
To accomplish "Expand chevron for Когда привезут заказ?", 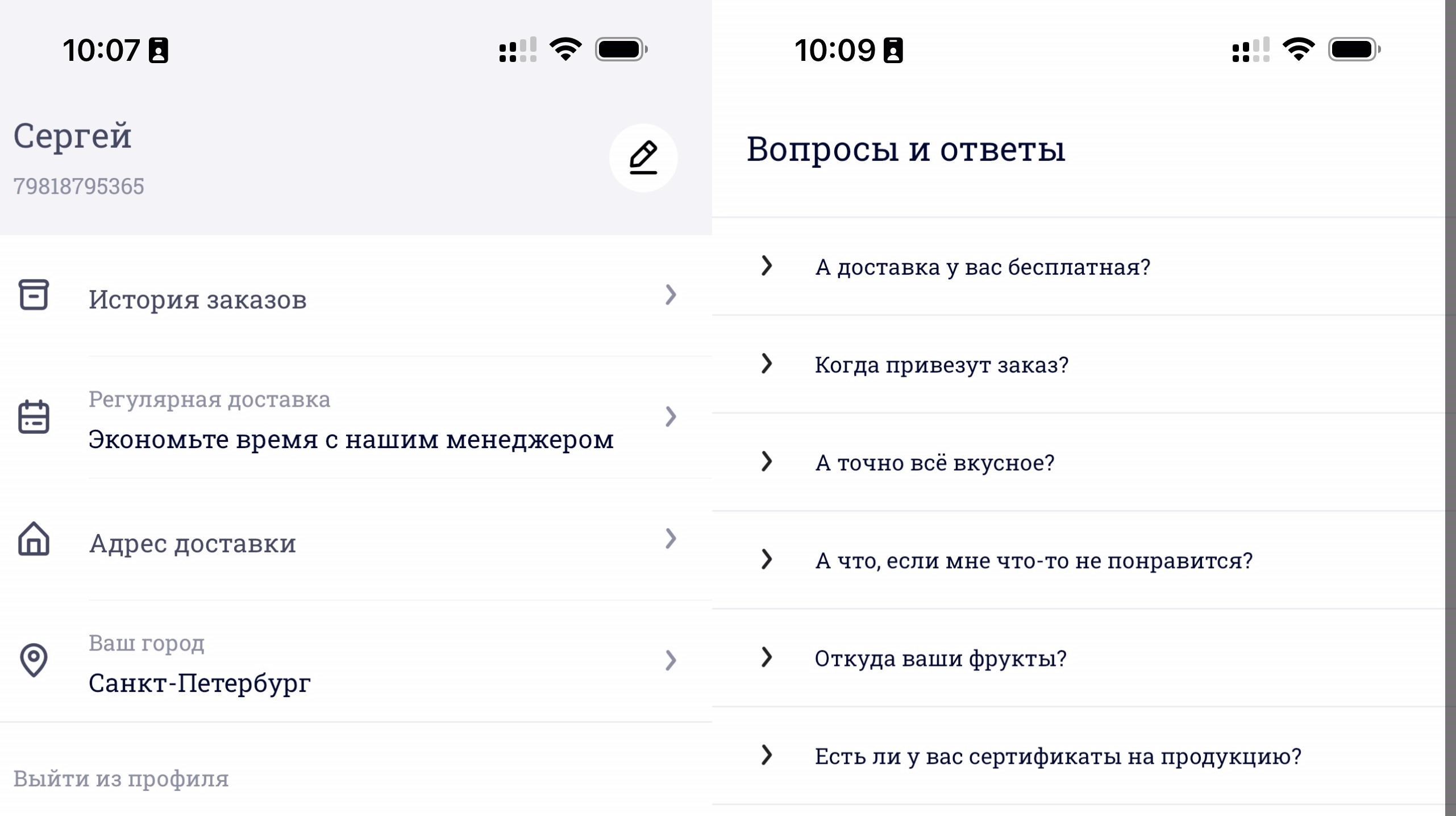I will pyautogui.click(x=767, y=363).
